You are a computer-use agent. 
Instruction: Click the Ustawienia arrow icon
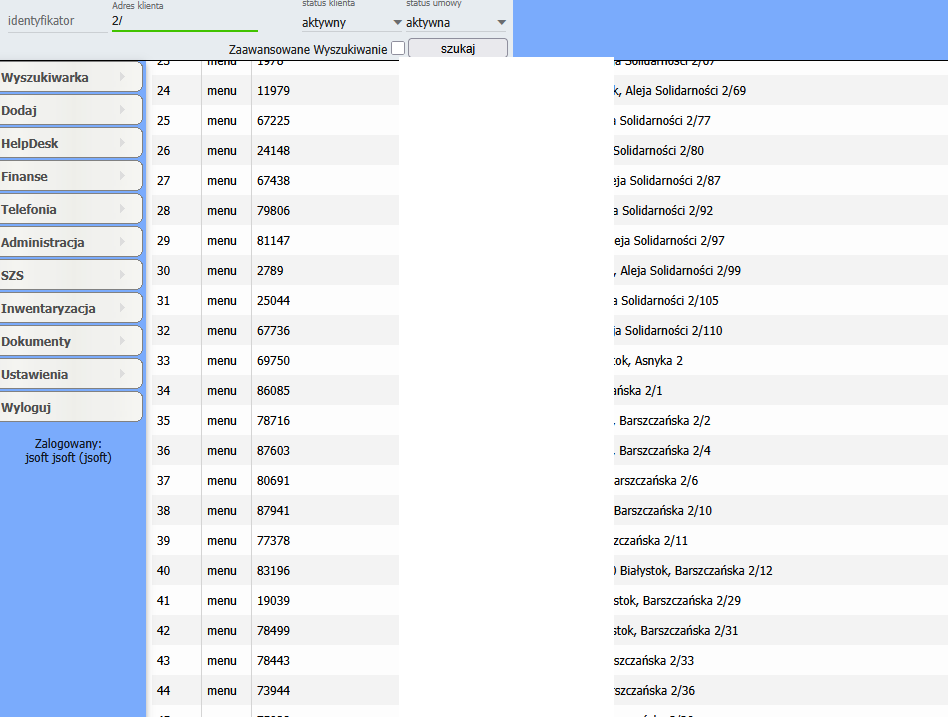(x=122, y=375)
